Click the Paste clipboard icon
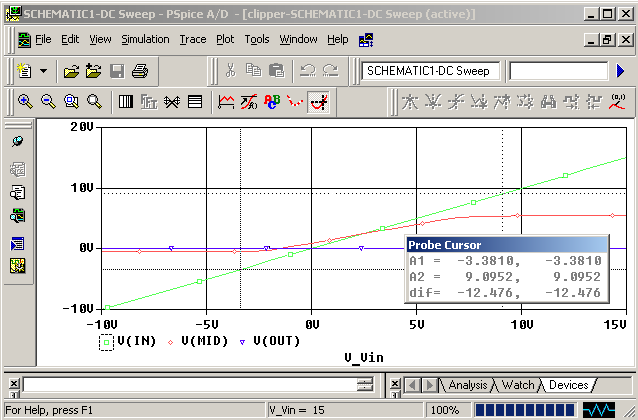This screenshot has width=638, height=420. click(277, 70)
